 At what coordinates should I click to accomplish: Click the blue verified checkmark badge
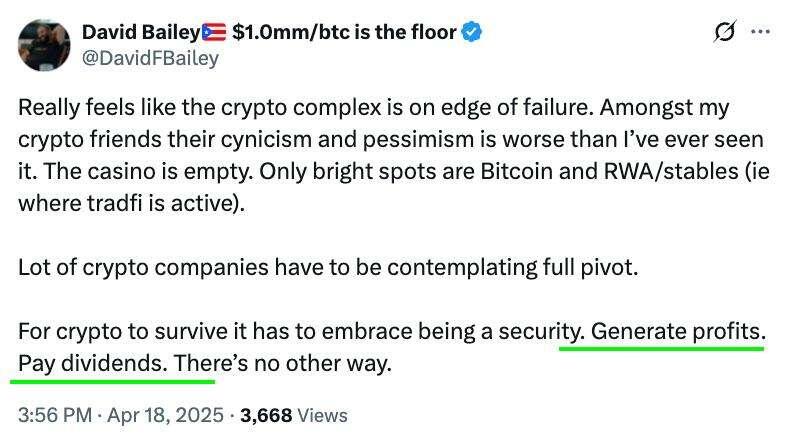[x=472, y=32]
